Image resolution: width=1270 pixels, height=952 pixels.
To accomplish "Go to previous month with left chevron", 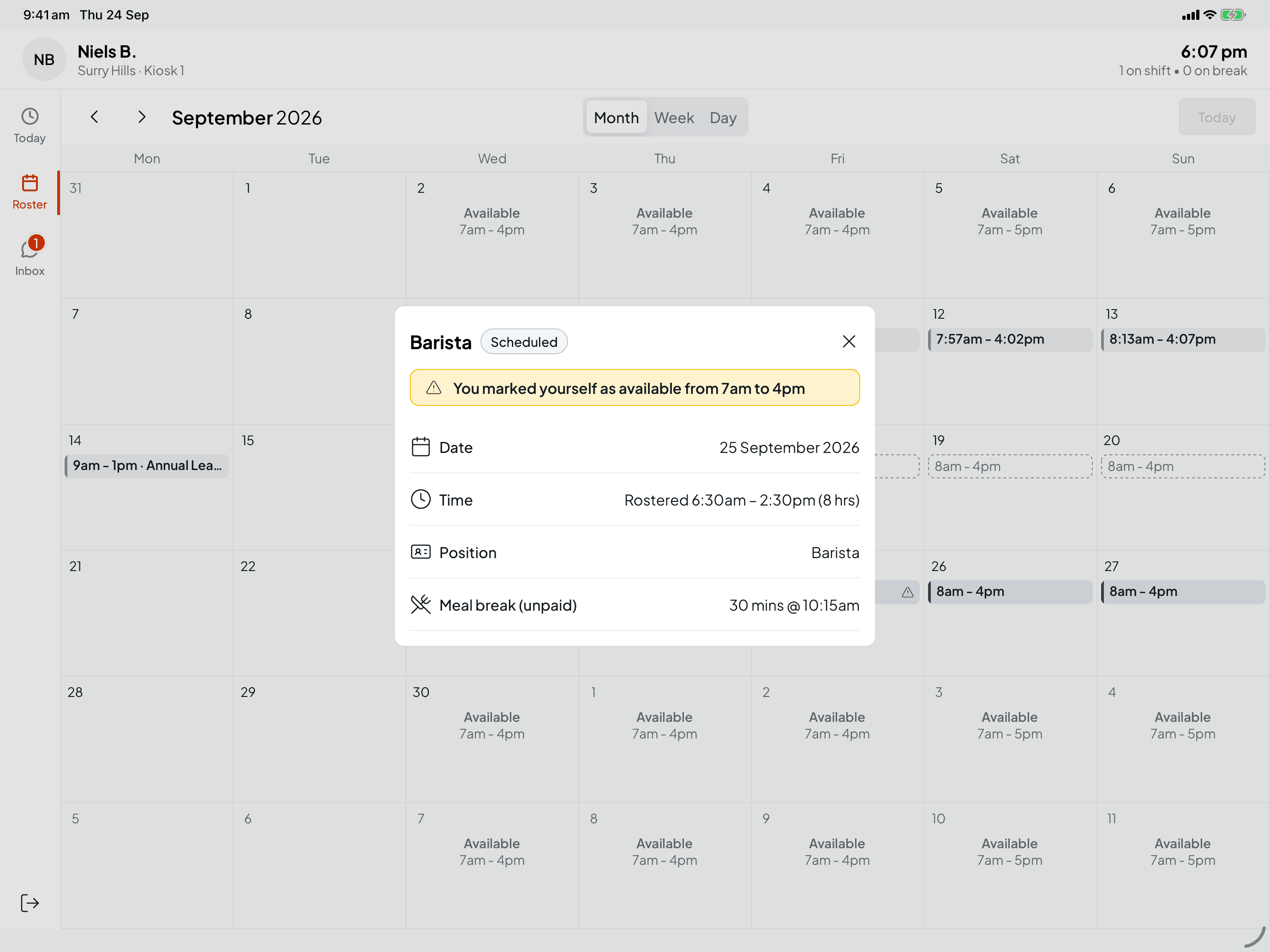I will pyautogui.click(x=95, y=117).
